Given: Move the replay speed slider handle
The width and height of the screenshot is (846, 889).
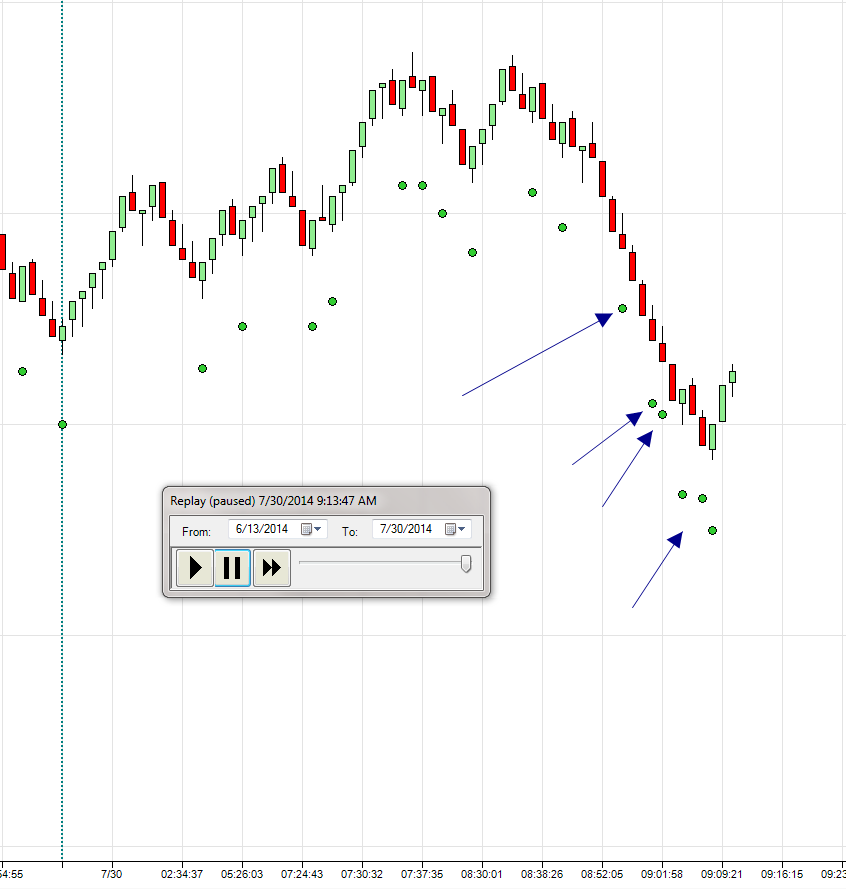Looking at the screenshot, I should click(466, 564).
